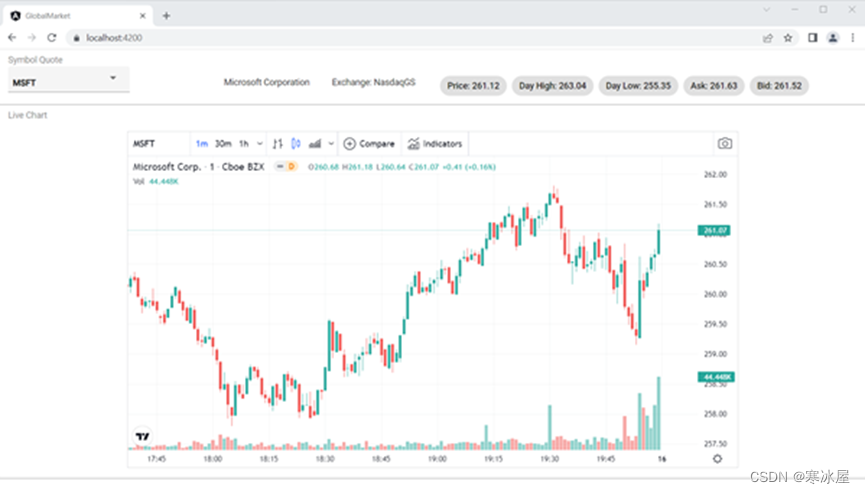Close the GlobalMarket tab

click(x=142, y=15)
